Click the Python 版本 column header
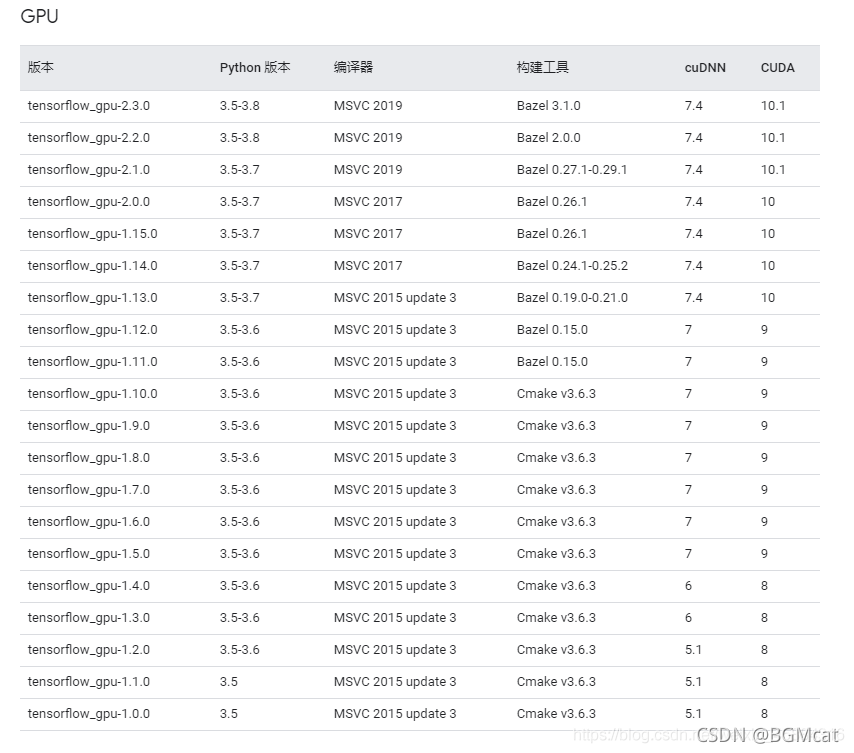Screen dimensions: 854x753 tap(255, 68)
